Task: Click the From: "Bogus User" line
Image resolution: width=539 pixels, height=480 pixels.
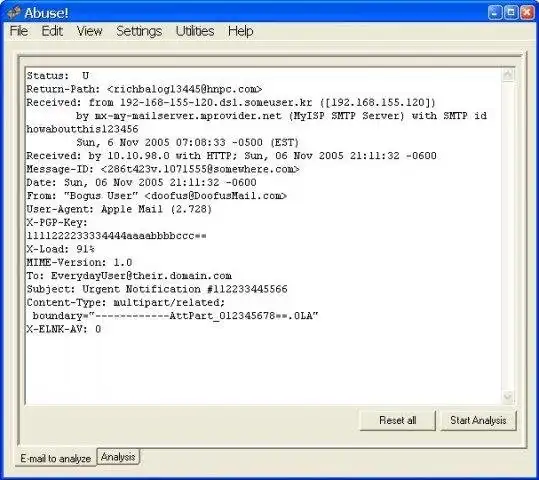Action: click(157, 196)
